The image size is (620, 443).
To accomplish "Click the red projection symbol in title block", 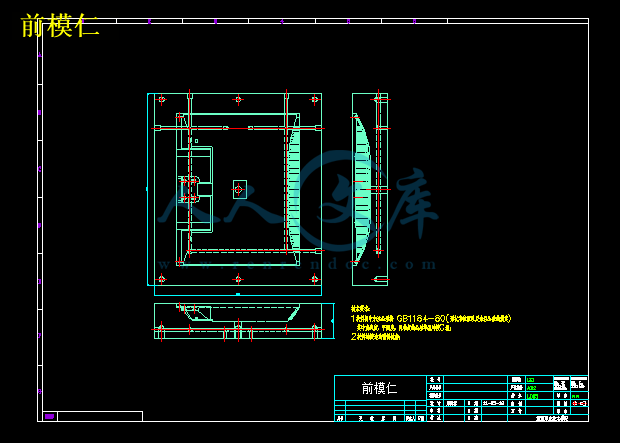I will click(x=580, y=403).
